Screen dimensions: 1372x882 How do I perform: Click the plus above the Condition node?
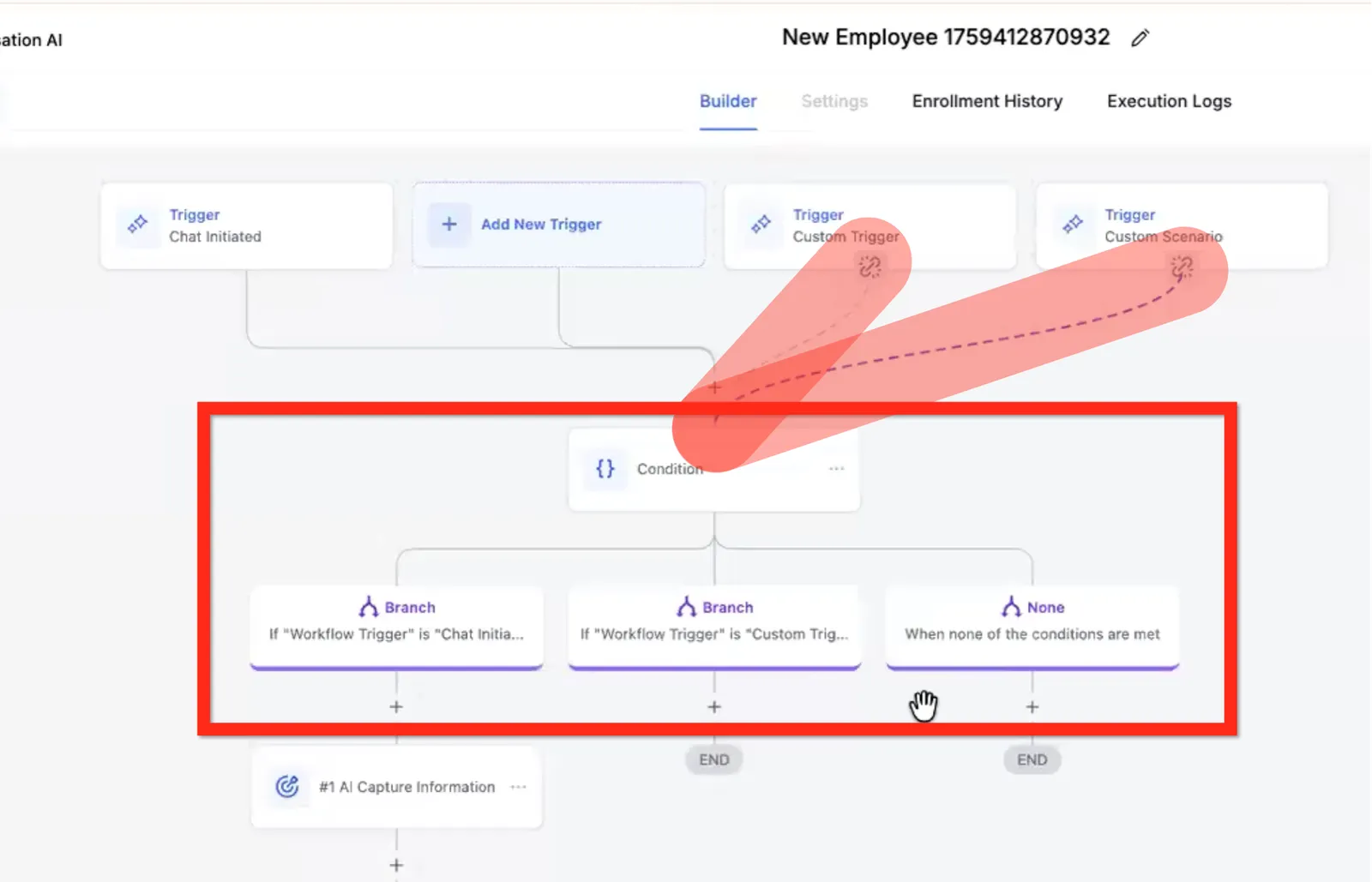point(714,387)
